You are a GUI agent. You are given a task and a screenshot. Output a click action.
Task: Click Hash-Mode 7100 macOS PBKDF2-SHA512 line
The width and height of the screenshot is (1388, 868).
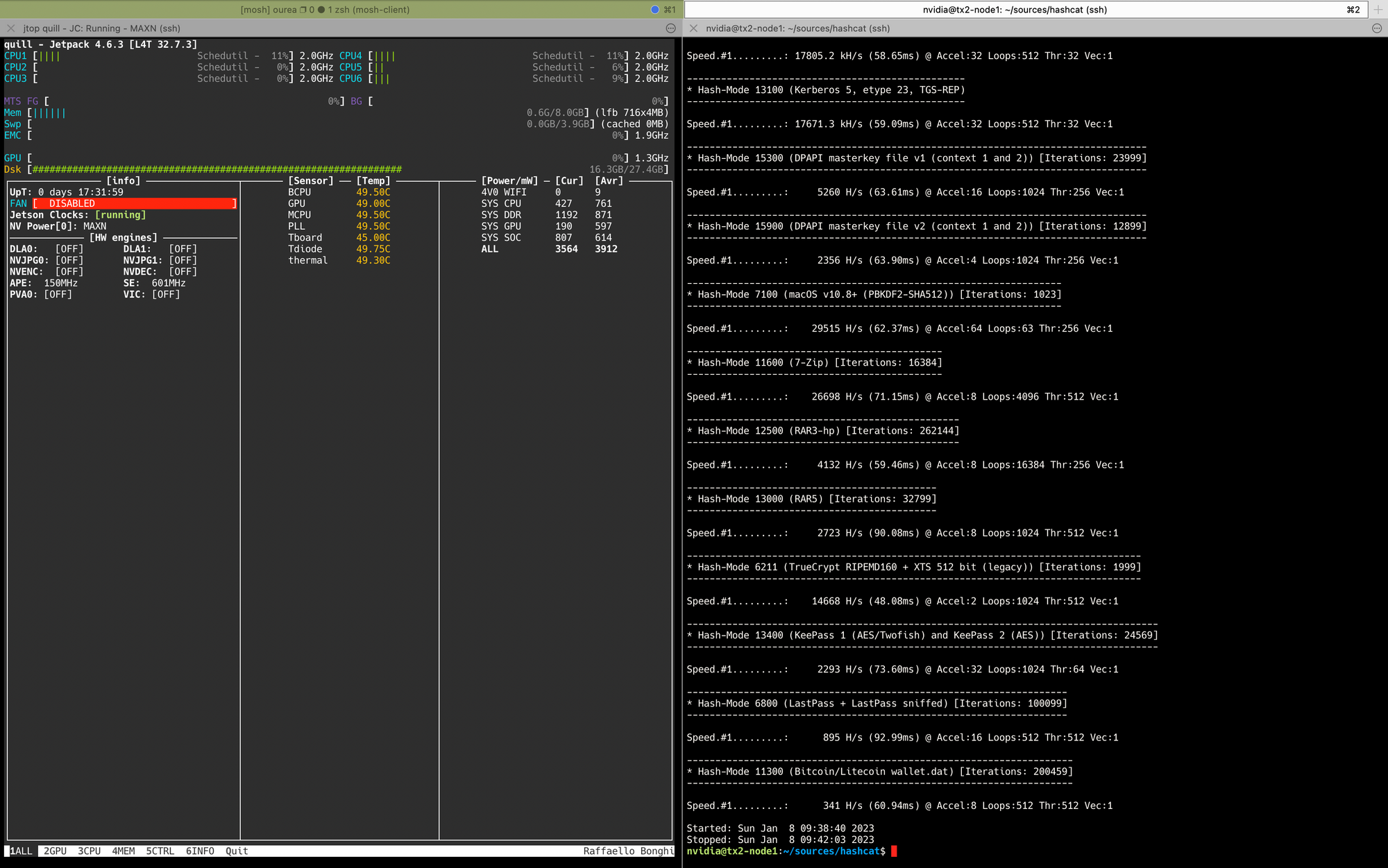(874, 294)
